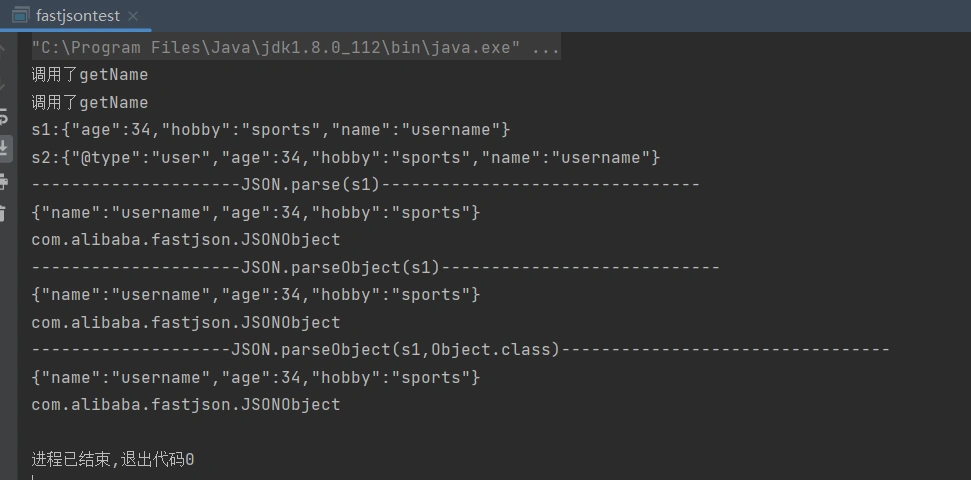Select the fastjsontest run tab
971x480 pixels.
tap(77, 16)
